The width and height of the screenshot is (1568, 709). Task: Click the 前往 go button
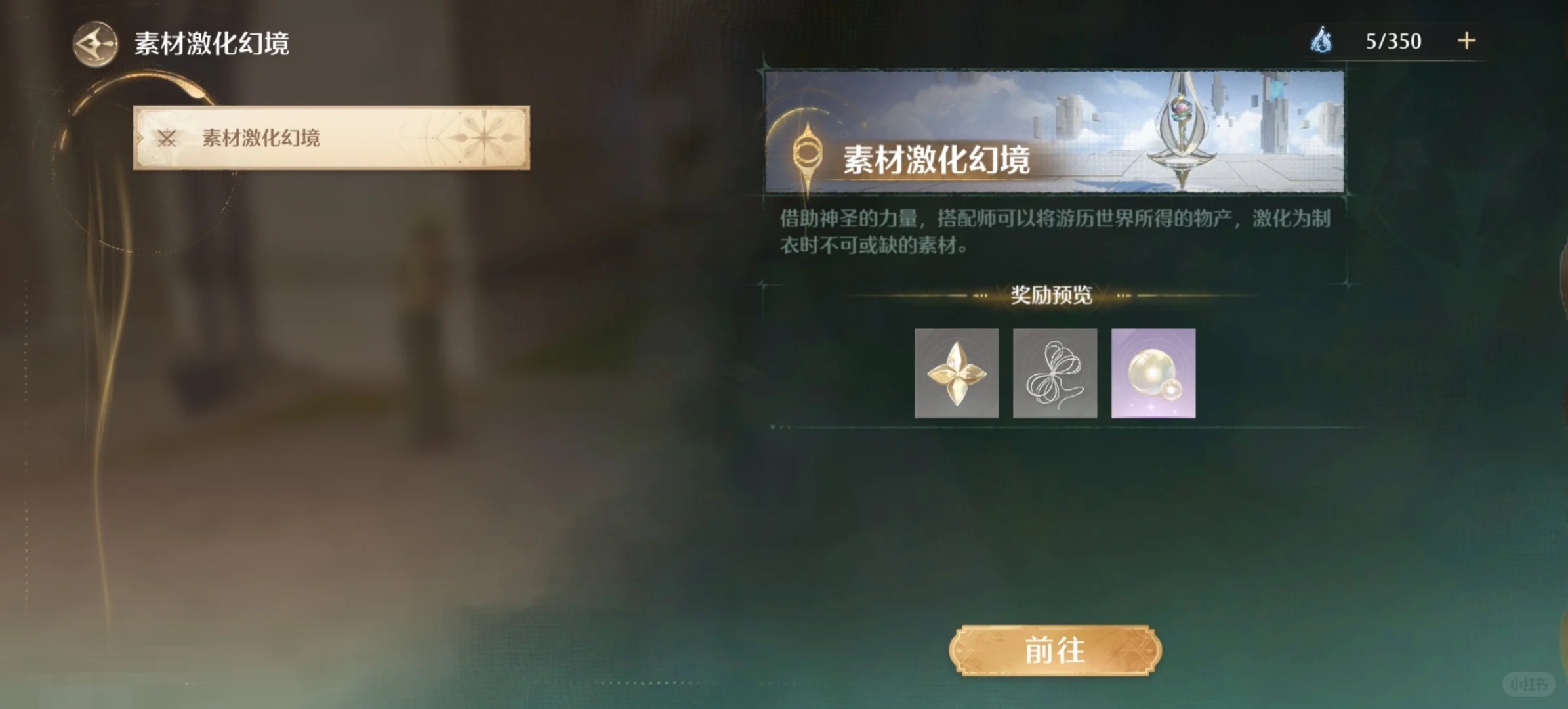tap(1055, 651)
